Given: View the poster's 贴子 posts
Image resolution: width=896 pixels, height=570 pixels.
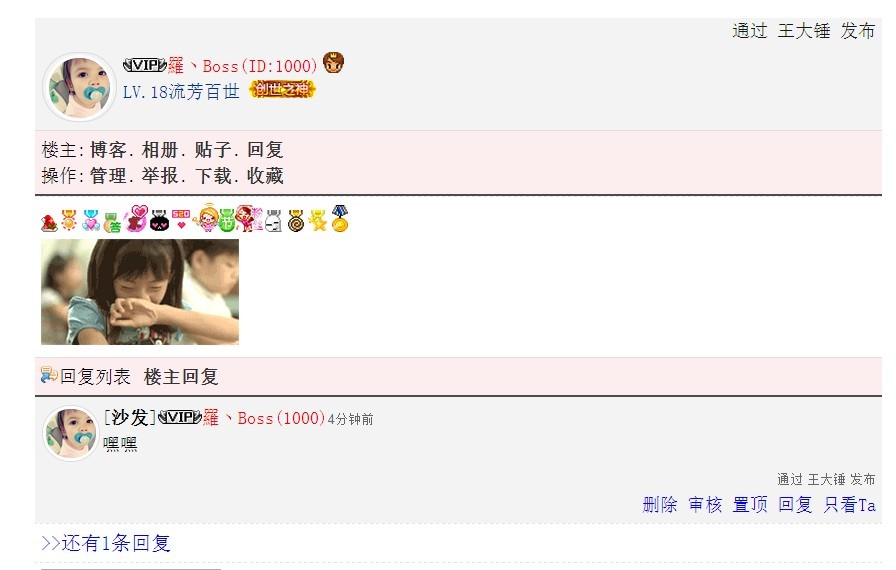Looking at the screenshot, I should [x=213, y=150].
